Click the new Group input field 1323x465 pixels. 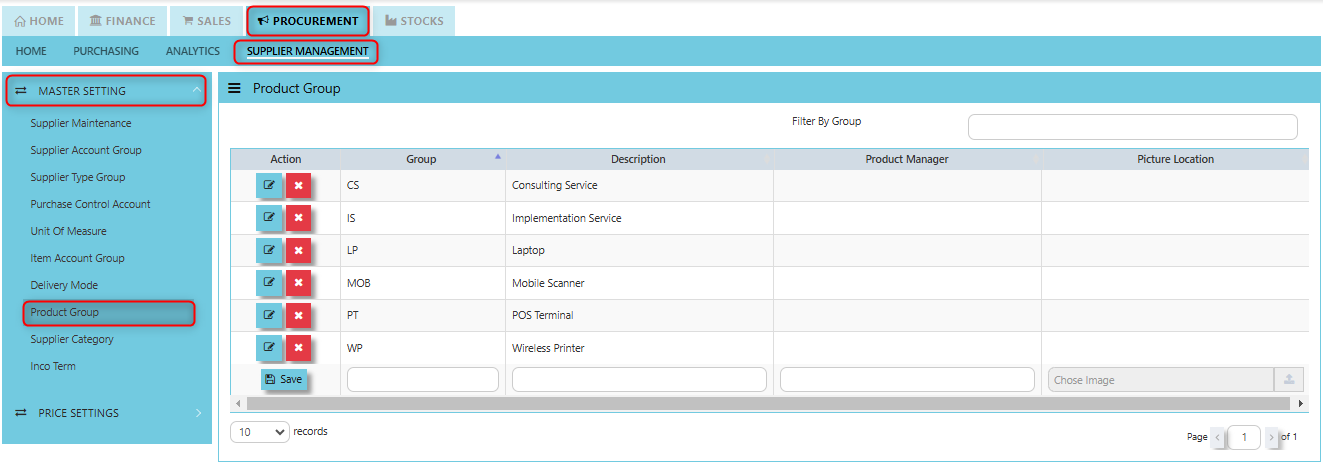423,380
